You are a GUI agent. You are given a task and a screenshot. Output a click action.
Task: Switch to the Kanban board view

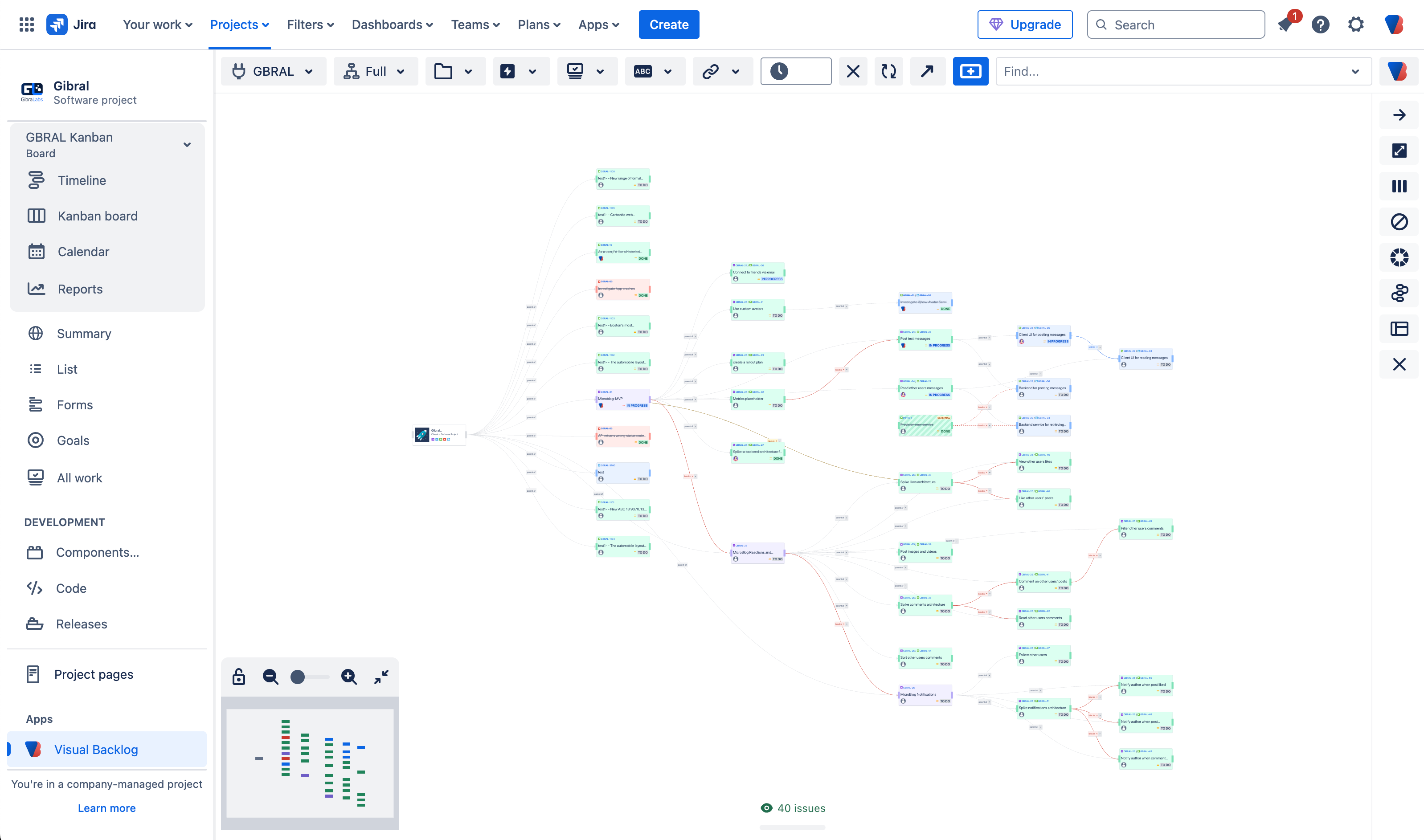coord(98,216)
